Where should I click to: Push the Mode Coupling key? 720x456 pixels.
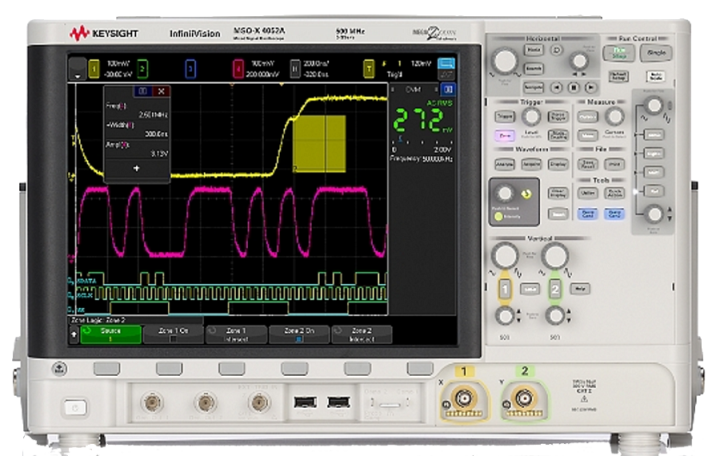tap(558, 135)
